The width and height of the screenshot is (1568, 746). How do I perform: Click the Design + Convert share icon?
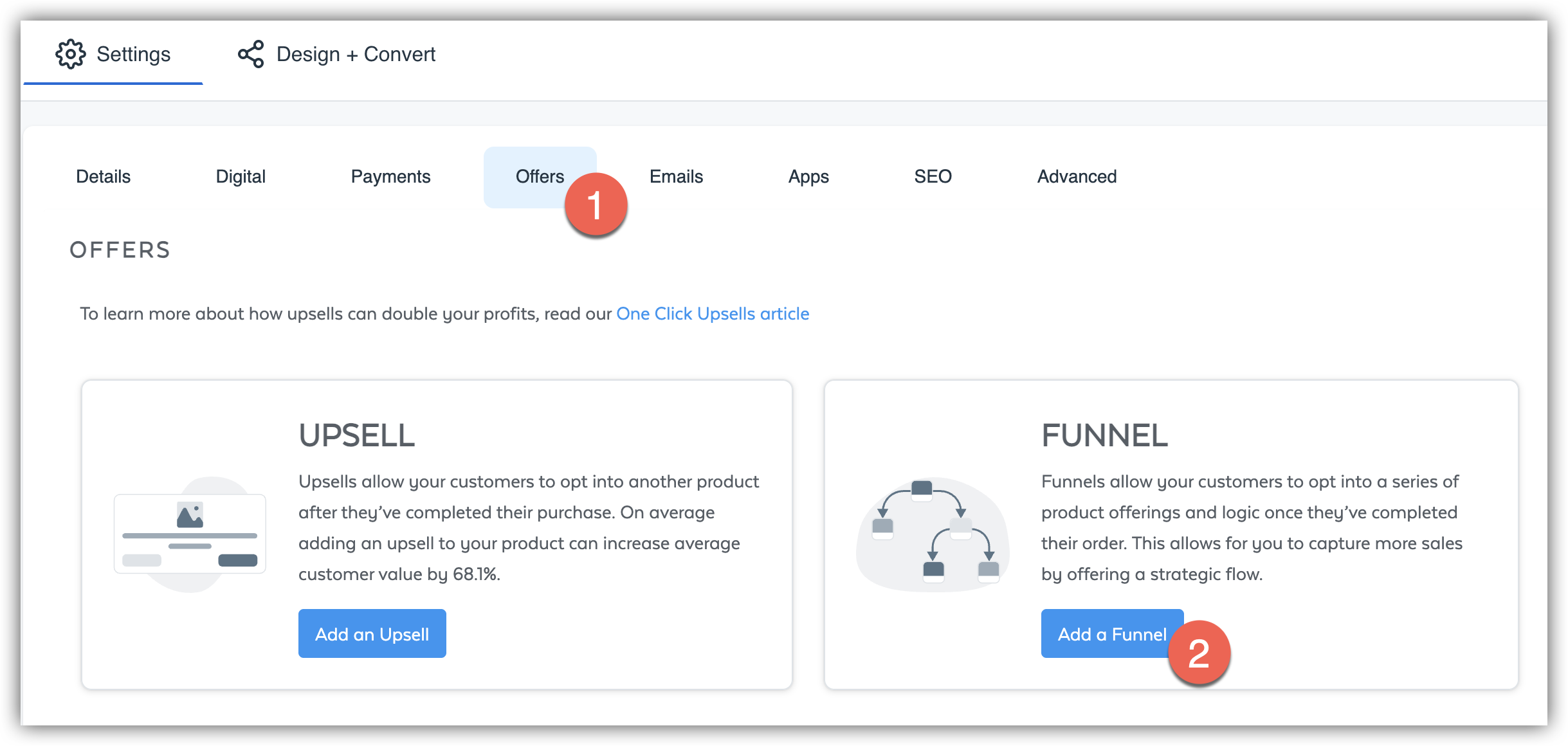[251, 54]
